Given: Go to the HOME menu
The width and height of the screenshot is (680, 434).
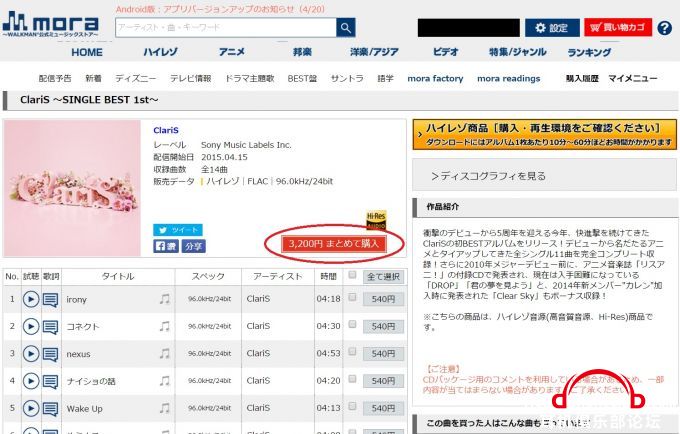Looking at the screenshot, I should (87, 52).
